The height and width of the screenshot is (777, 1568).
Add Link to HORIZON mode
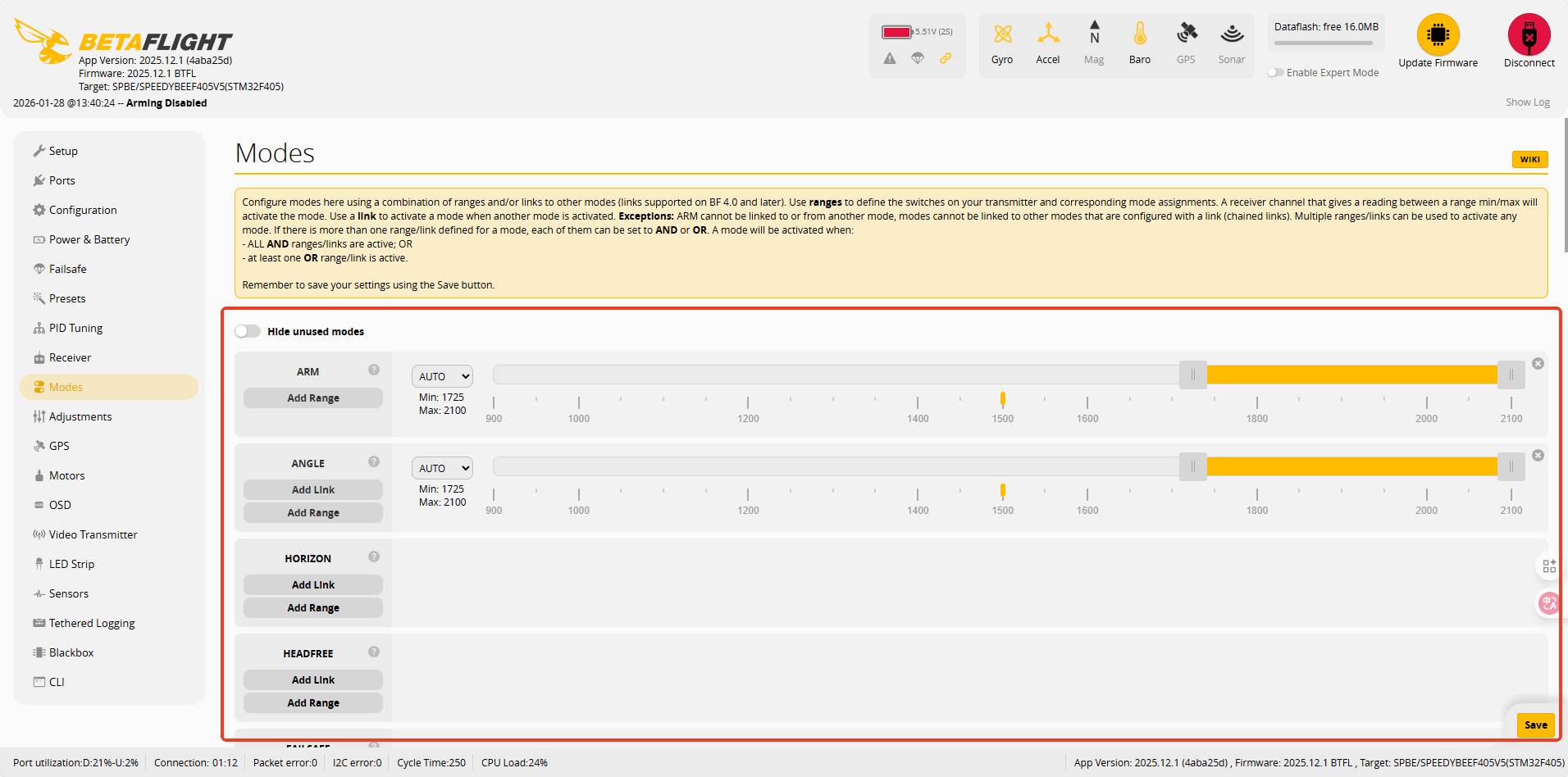pos(313,585)
